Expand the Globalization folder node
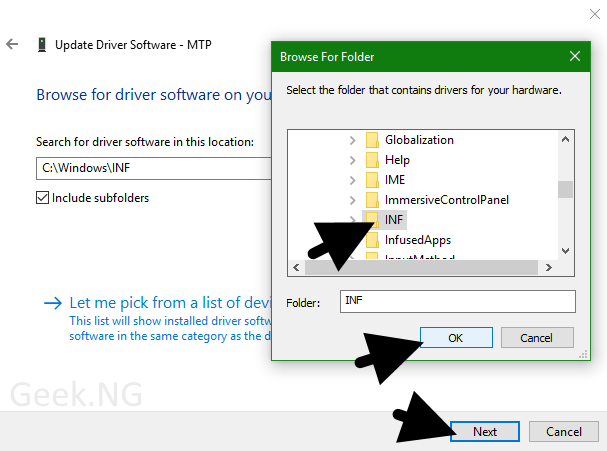The image size is (607, 451). (352, 140)
